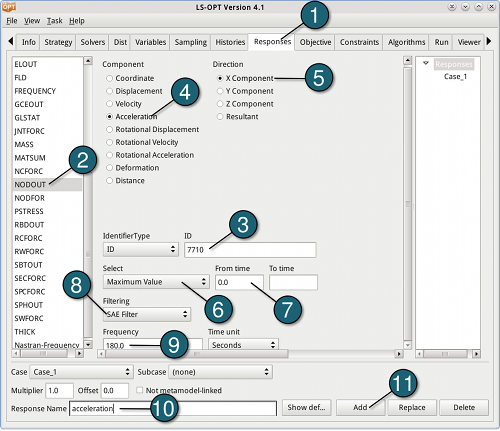This screenshot has height=431, width=500.
Task: Switch to the Variables tab
Action: pyautogui.click(x=150, y=42)
